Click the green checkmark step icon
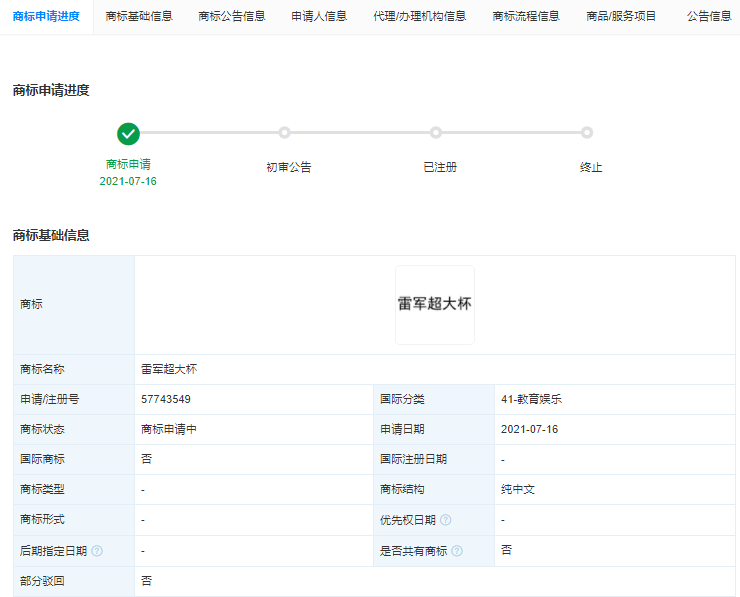The height and width of the screenshot is (597, 740). pyautogui.click(x=128, y=133)
